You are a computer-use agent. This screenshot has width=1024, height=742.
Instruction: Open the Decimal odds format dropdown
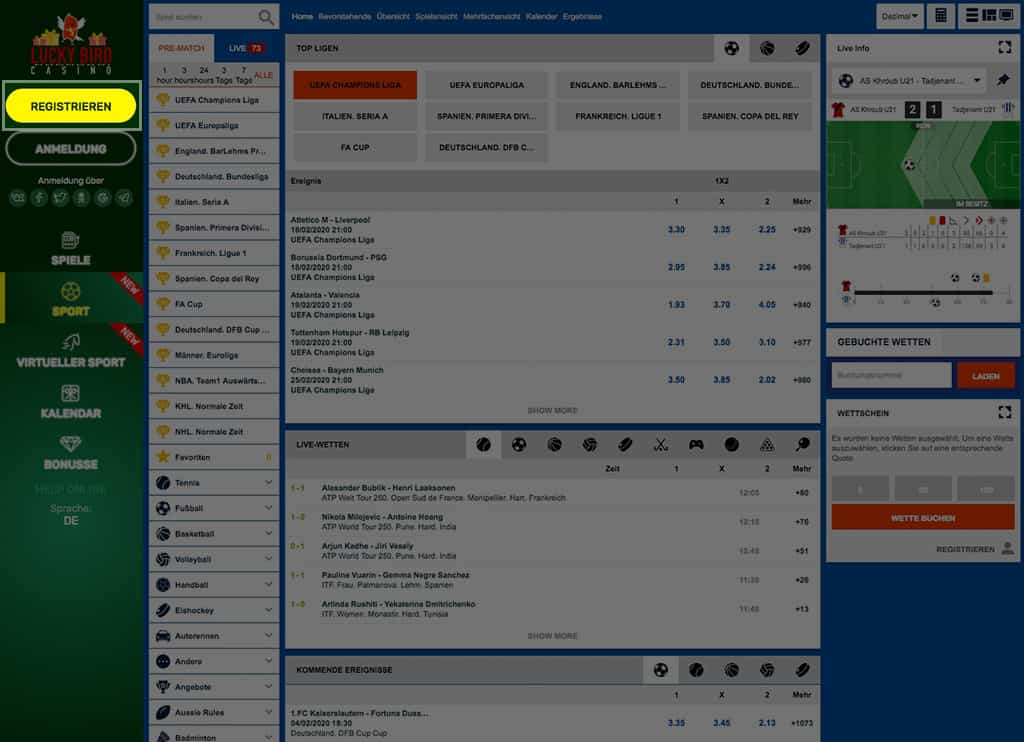899,16
